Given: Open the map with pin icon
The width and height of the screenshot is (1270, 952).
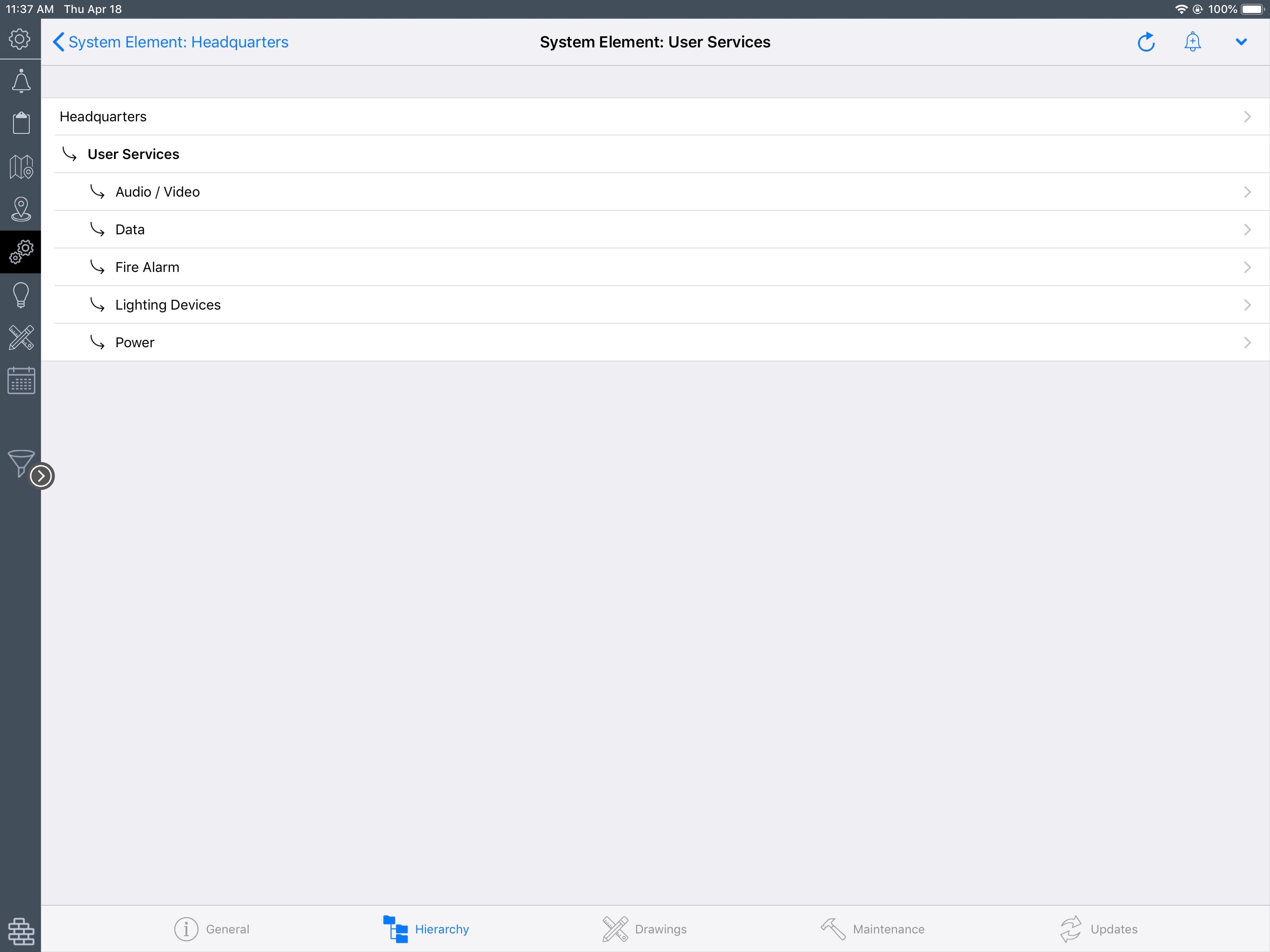Looking at the screenshot, I should tap(21, 166).
